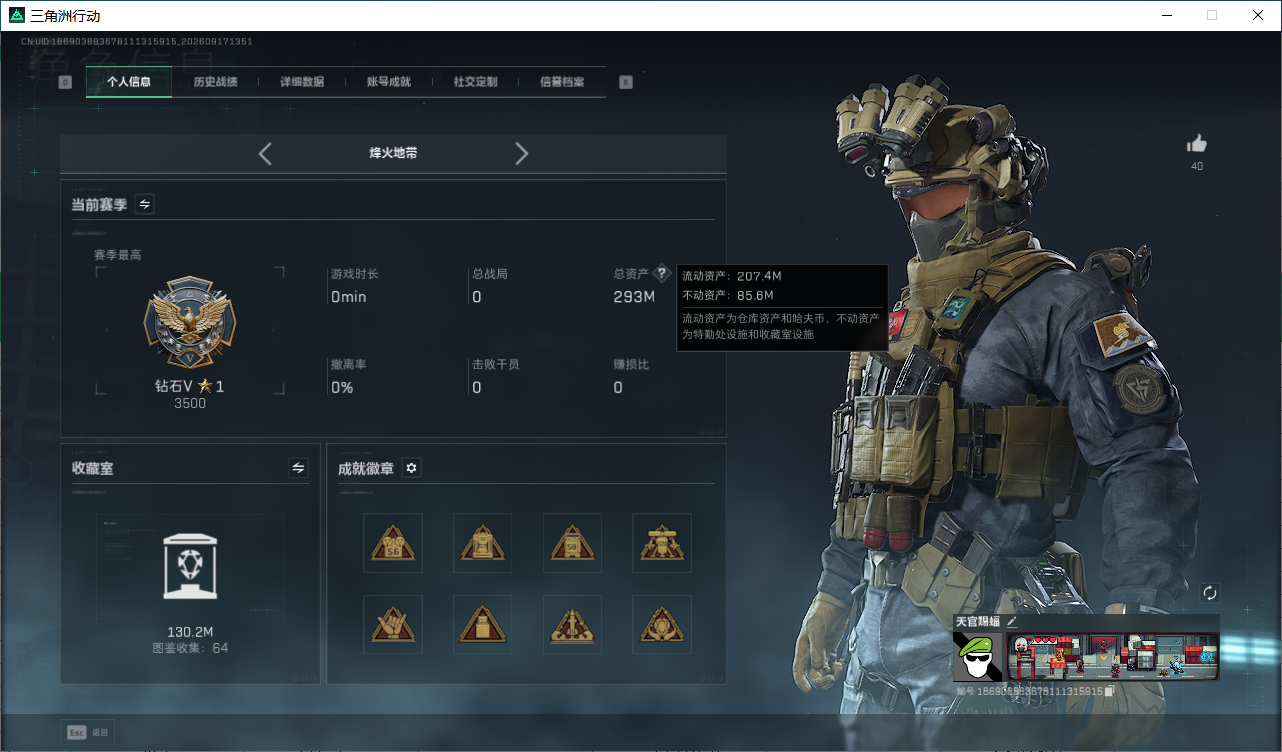Screen dimensions: 1282x752
Task: Minimize the 三角洲行动 window
Action: (1166, 16)
